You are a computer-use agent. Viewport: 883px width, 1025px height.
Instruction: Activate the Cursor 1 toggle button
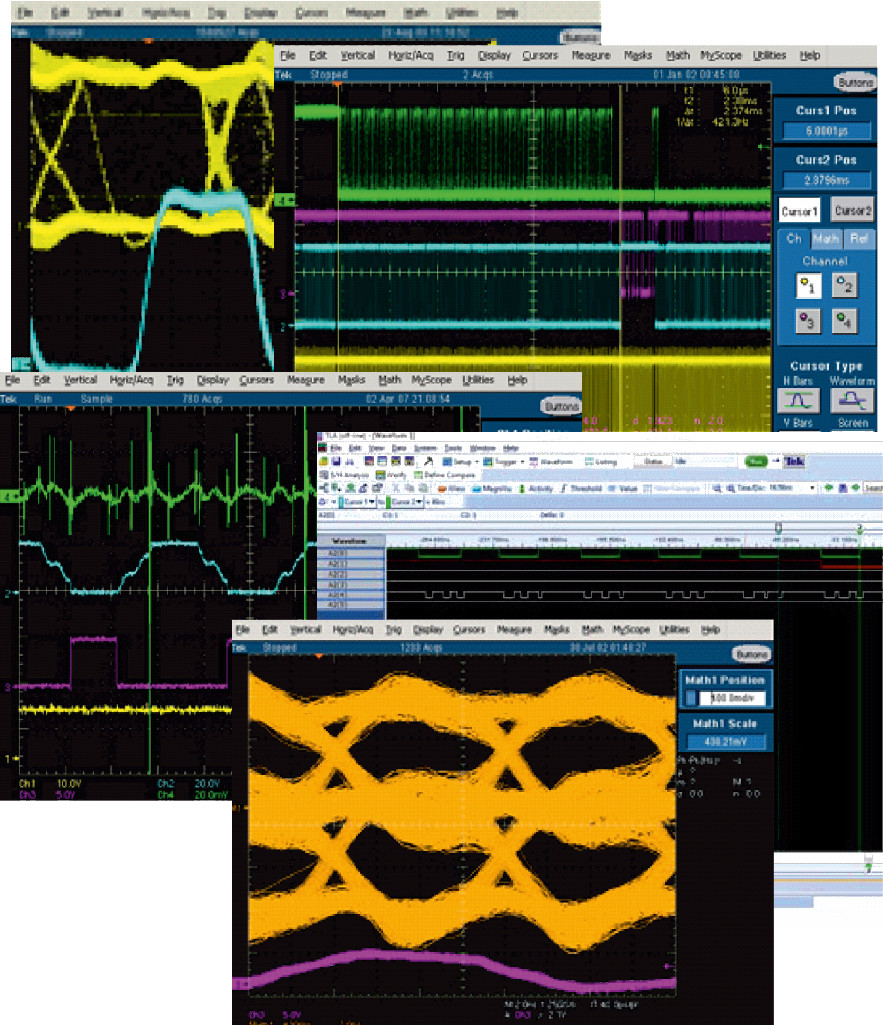point(799,210)
